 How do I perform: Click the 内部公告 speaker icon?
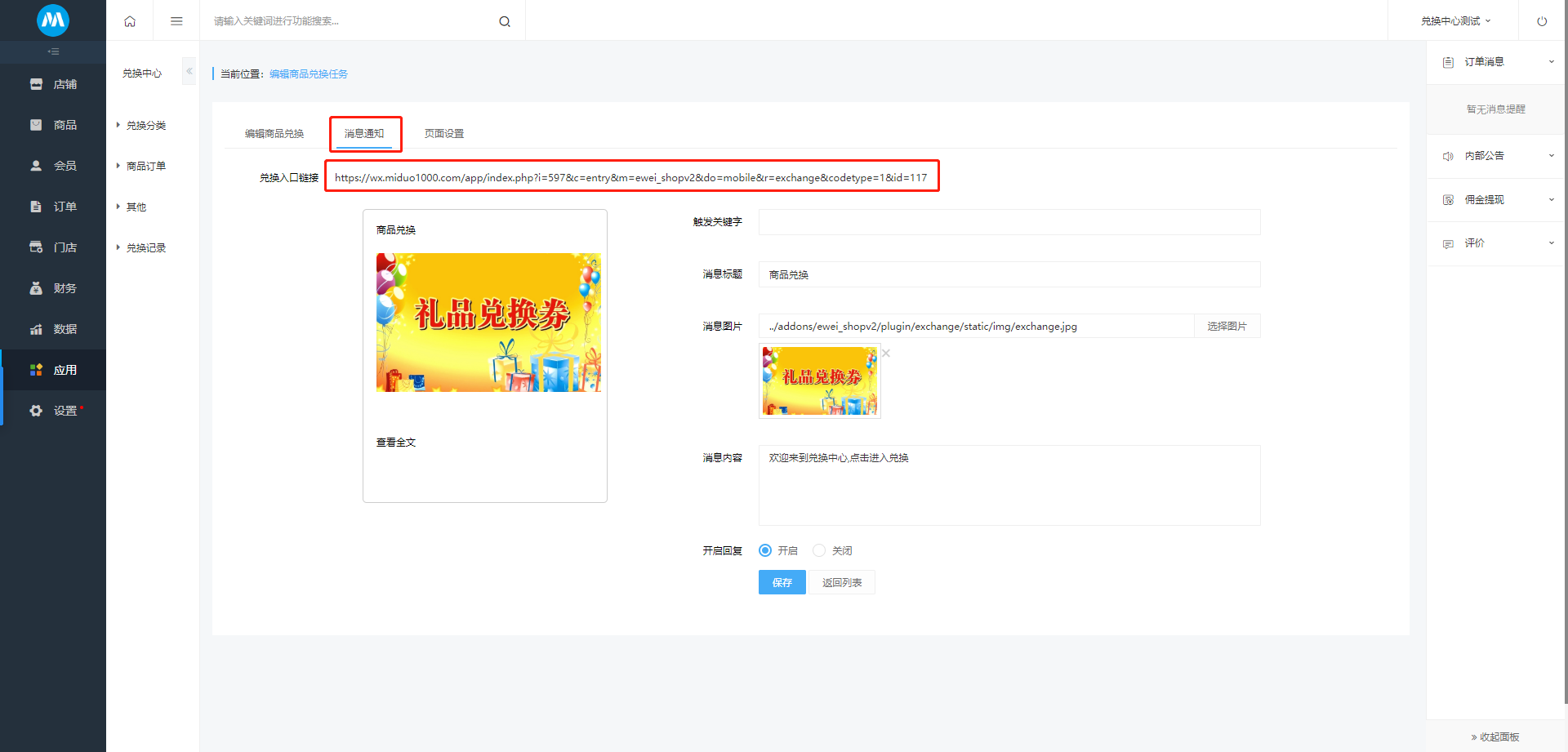[1448, 156]
